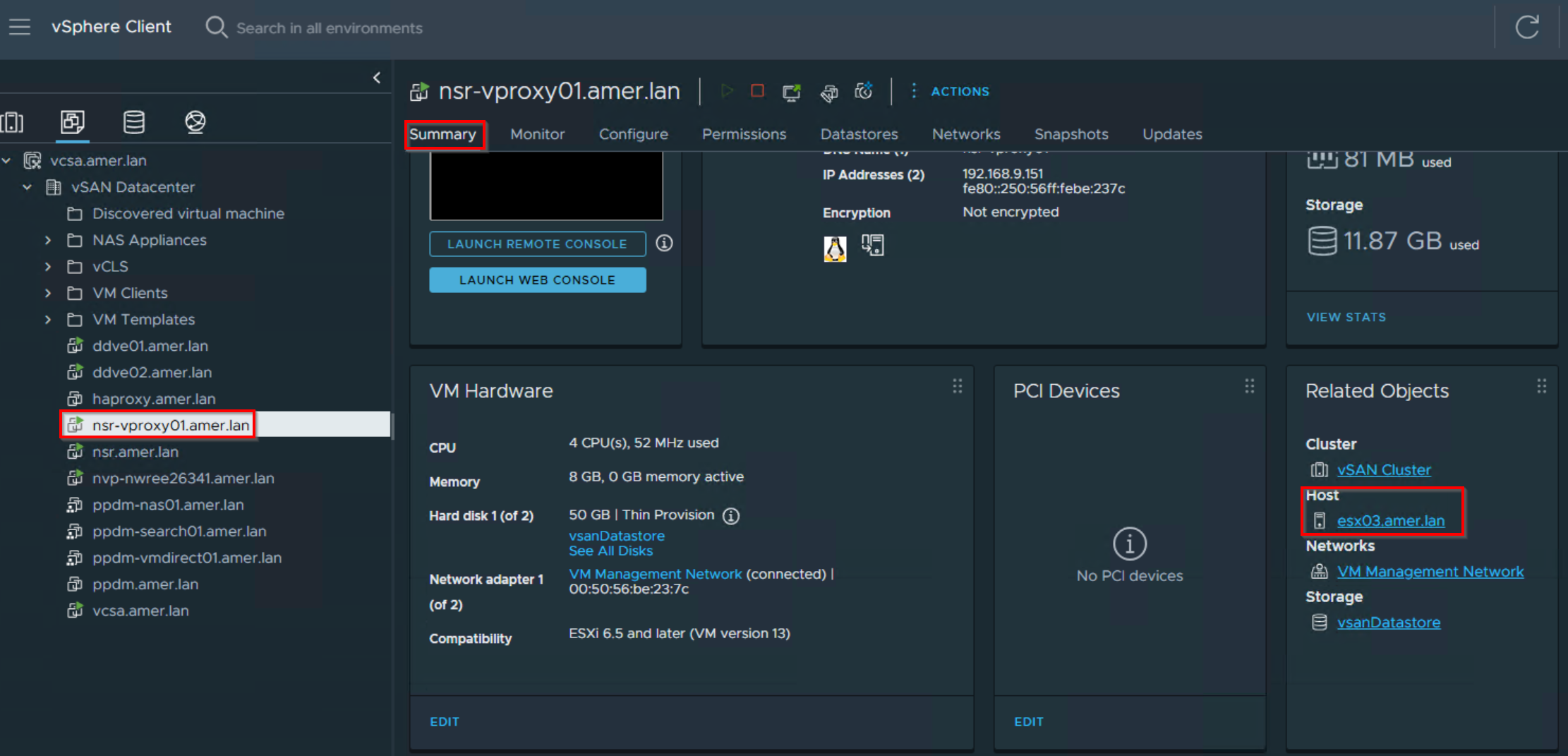
Task: Open the remote console monitor icon
Action: point(792,92)
